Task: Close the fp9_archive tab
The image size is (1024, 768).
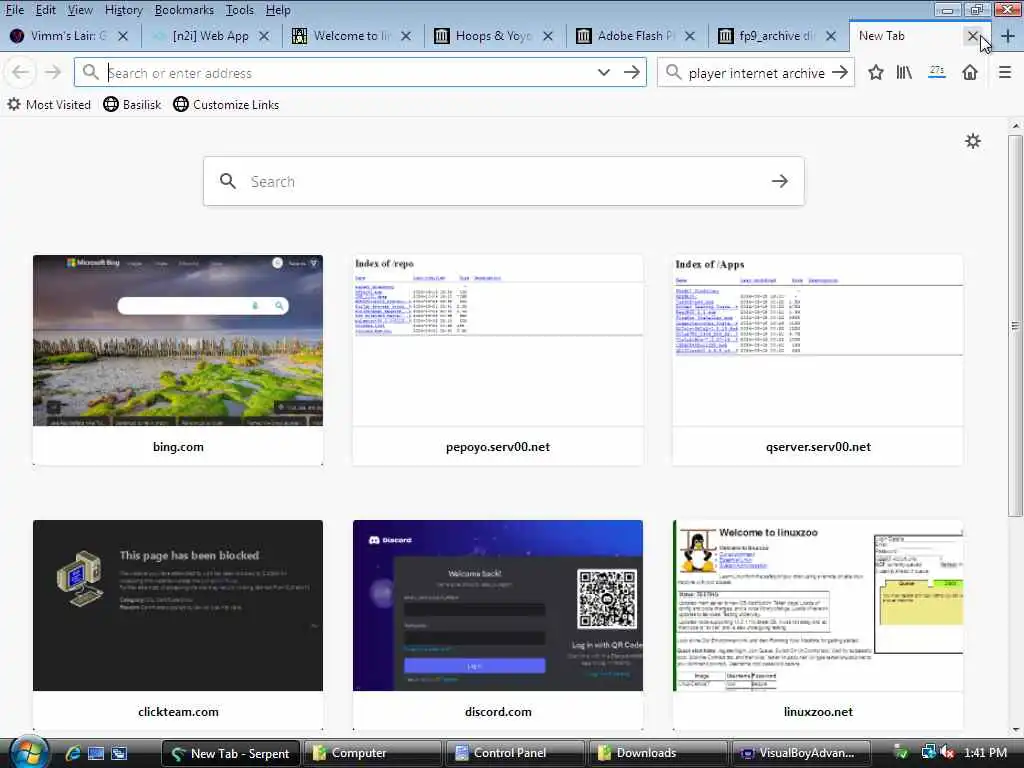Action: [x=831, y=36]
